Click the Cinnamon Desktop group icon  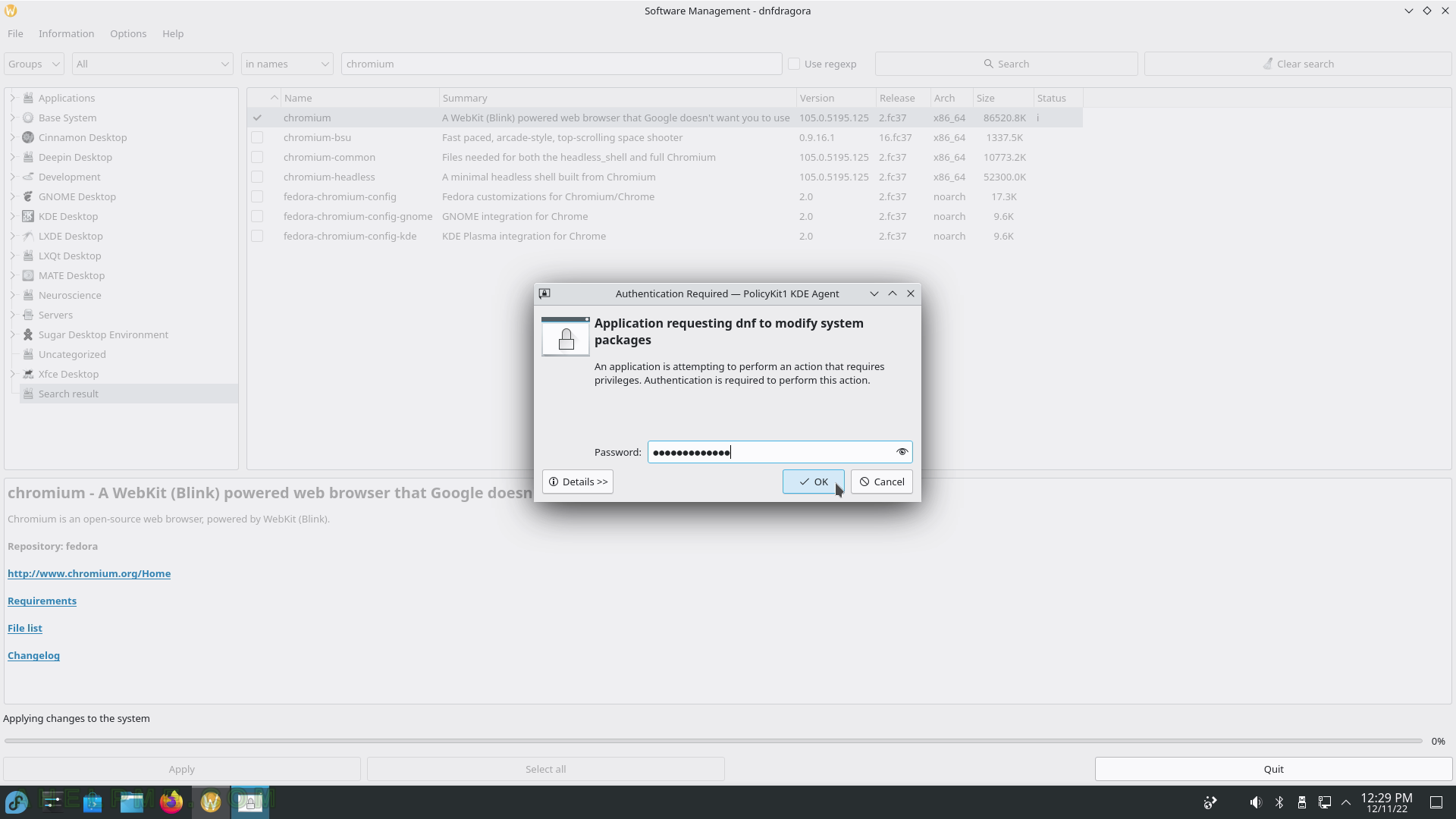click(x=28, y=137)
